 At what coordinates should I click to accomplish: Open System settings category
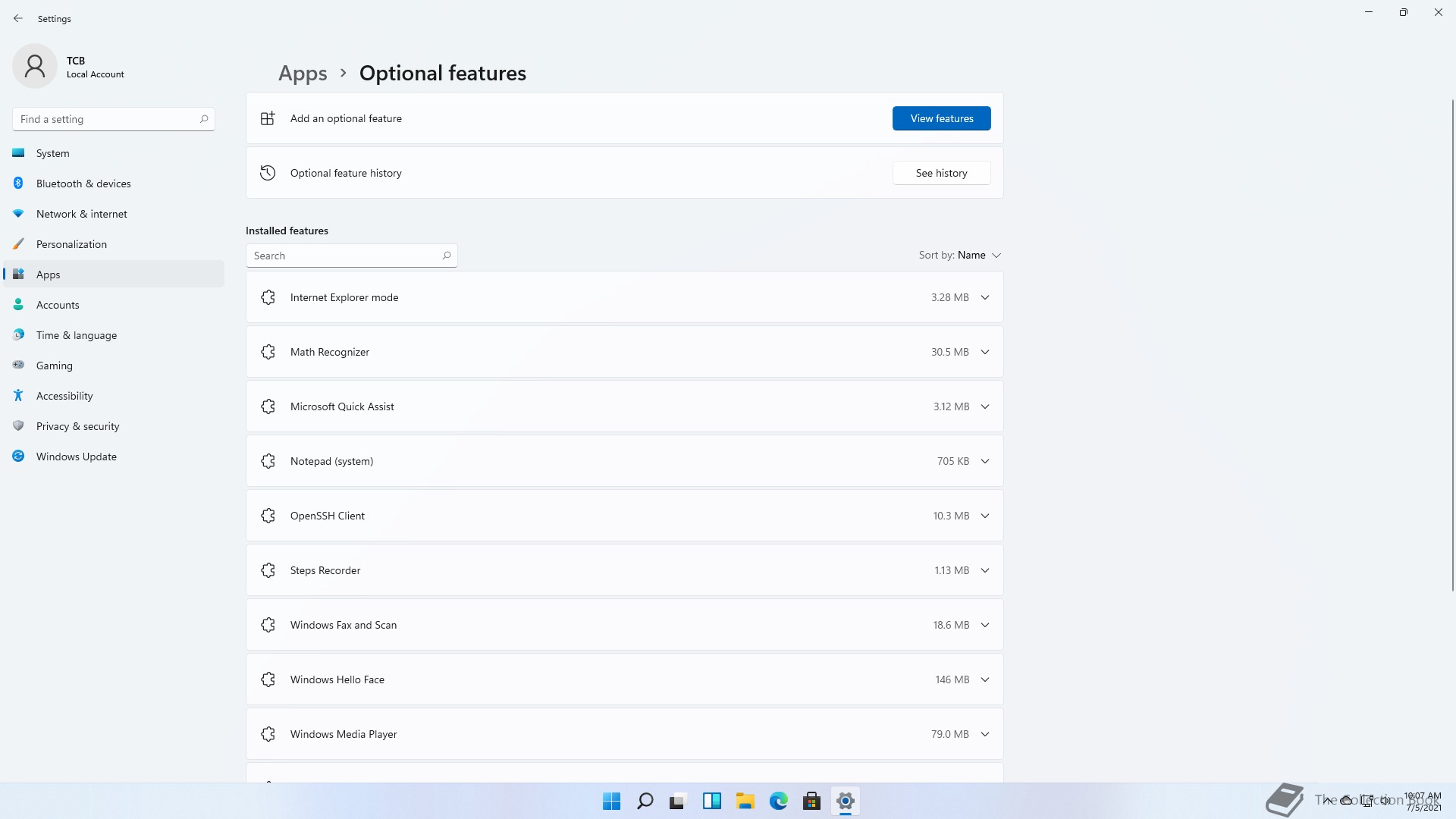tap(114, 153)
